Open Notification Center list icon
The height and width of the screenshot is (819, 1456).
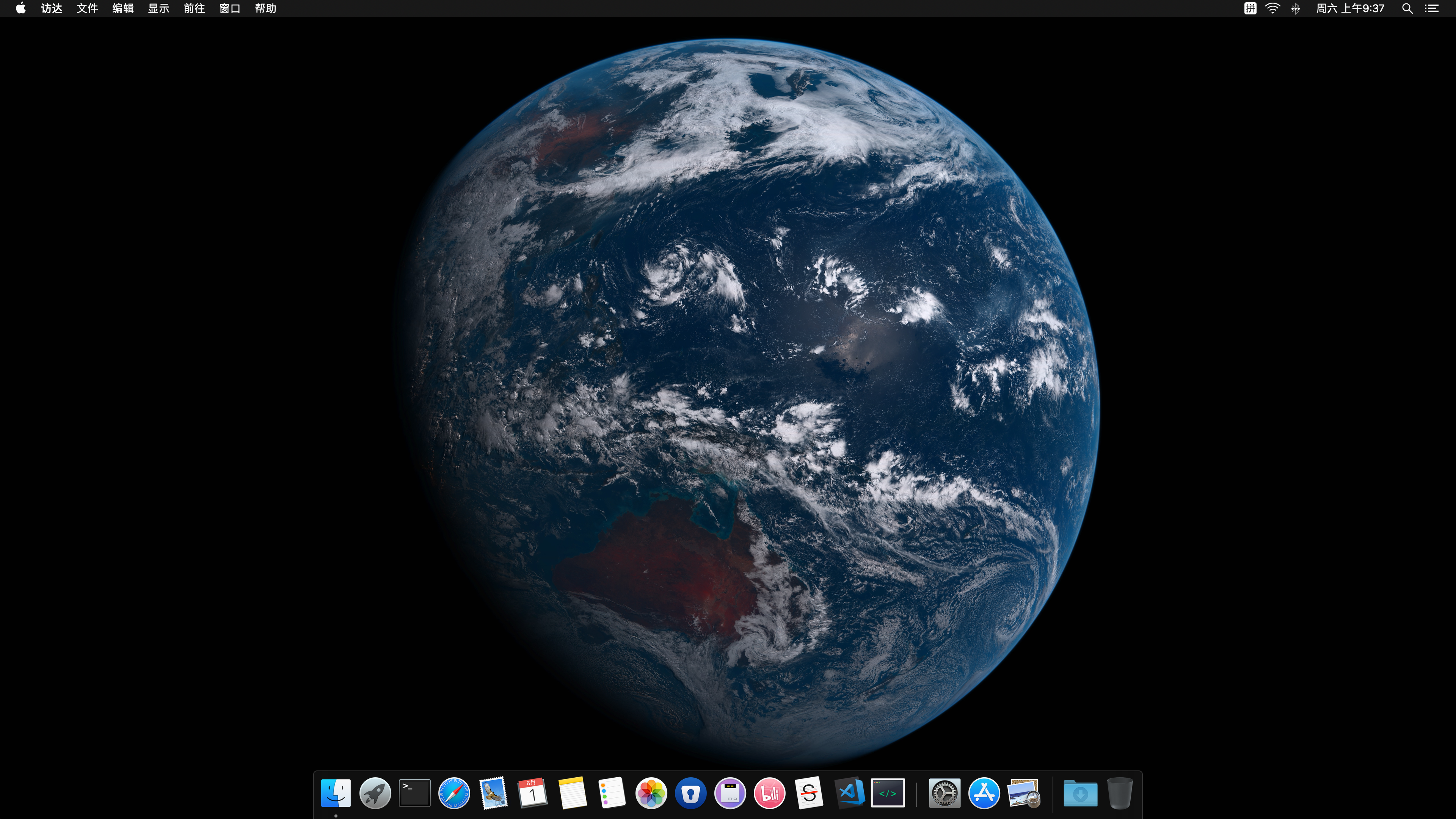(x=1431, y=8)
